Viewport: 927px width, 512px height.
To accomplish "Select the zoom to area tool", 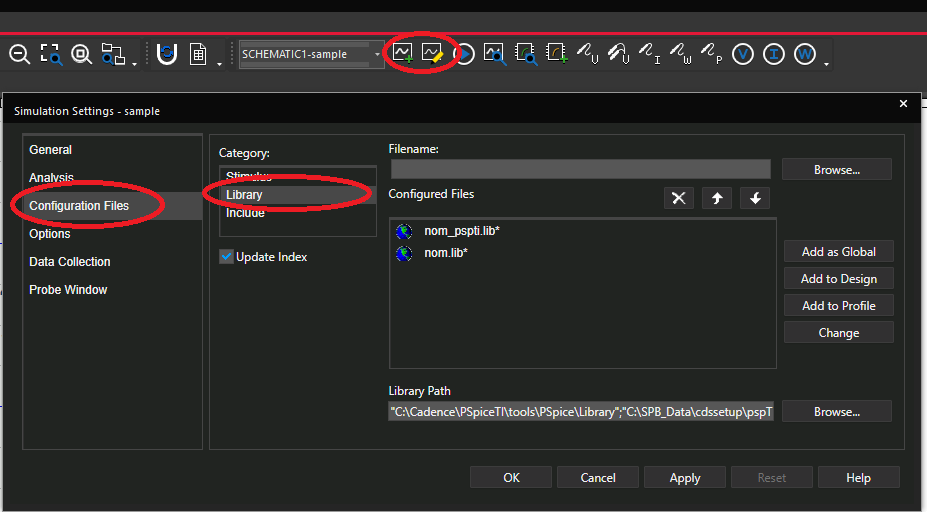I will pos(51,54).
